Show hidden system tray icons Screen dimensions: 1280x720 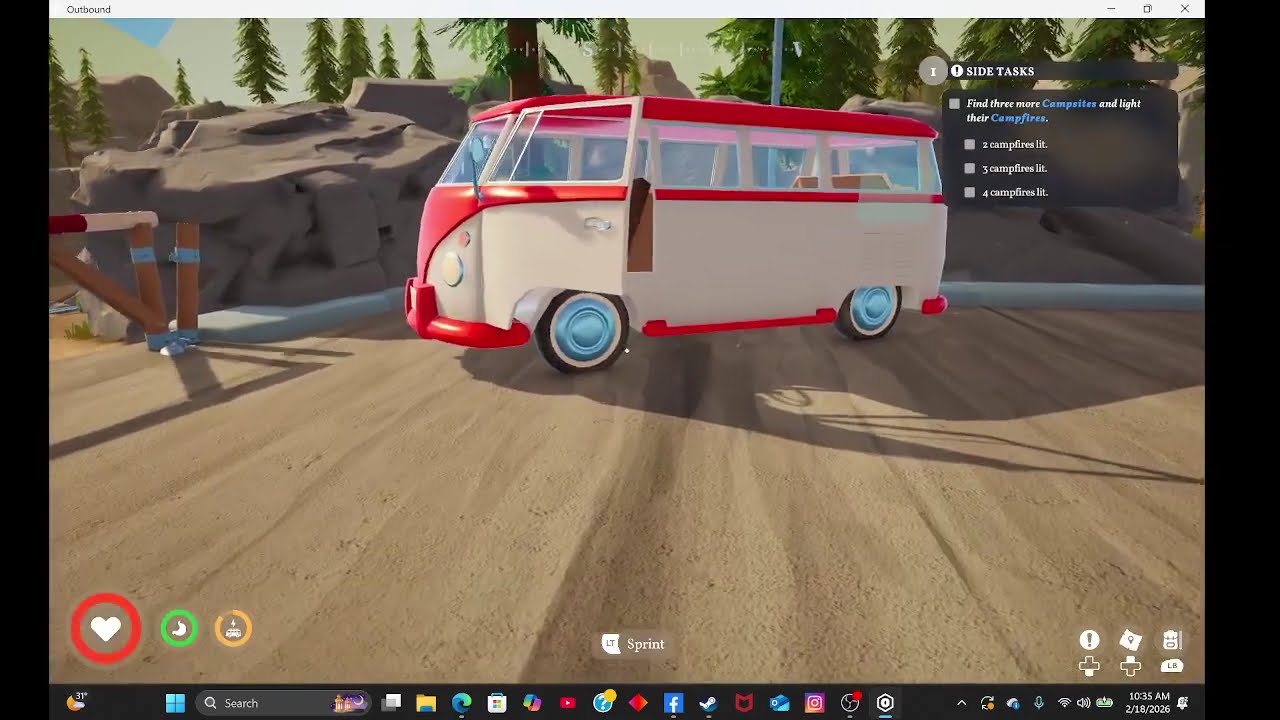(962, 703)
